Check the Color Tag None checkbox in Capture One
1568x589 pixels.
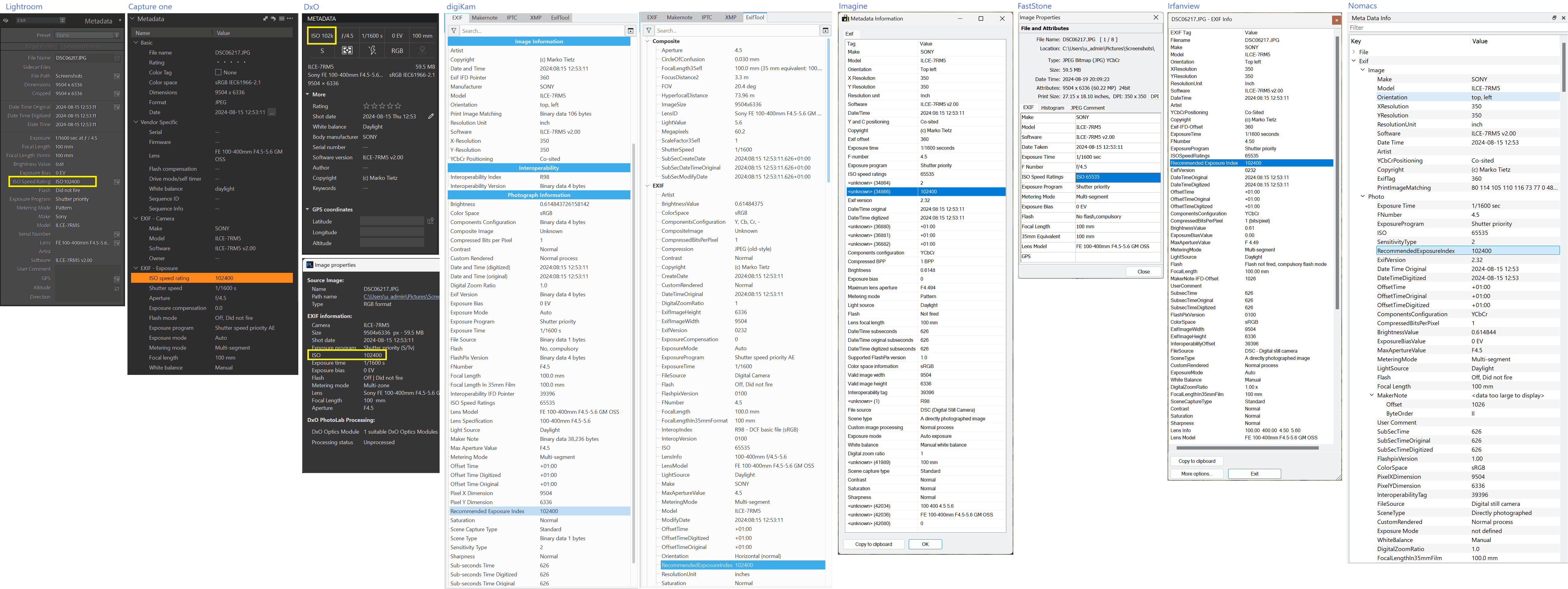pos(218,72)
